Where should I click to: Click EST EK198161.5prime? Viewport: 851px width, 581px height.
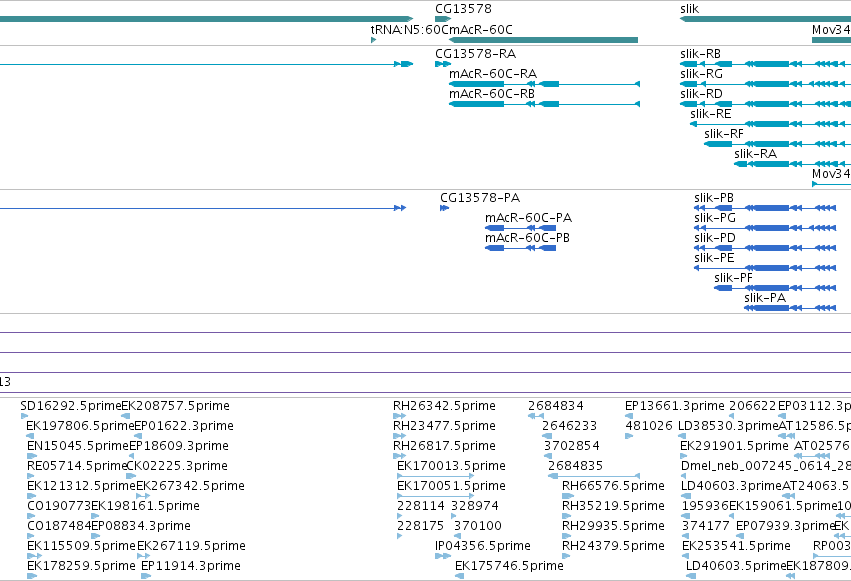click(145, 506)
